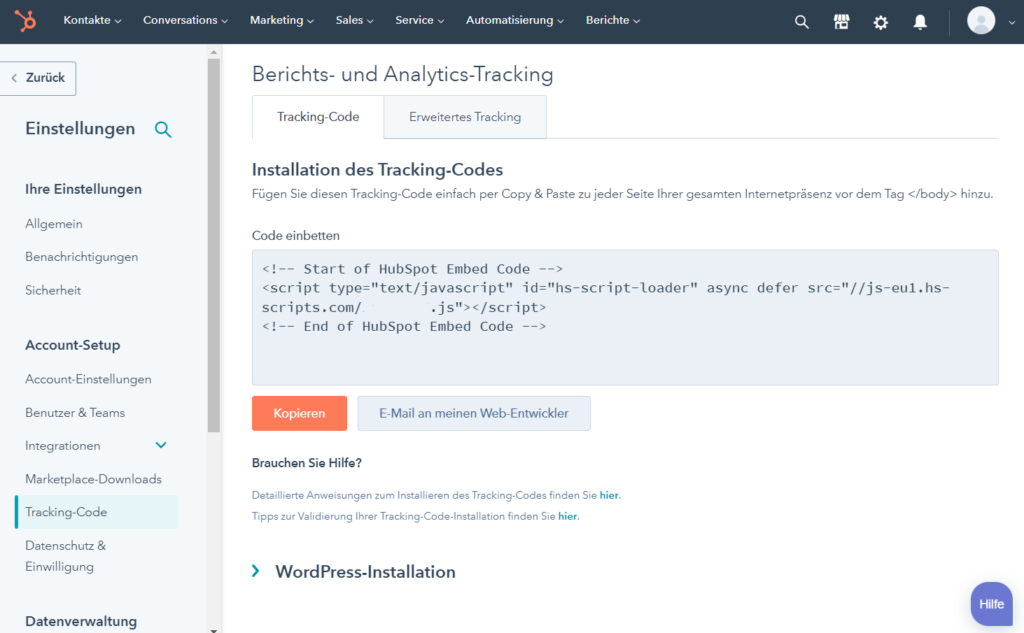Search settings using the teal magnifier icon

pyautogui.click(x=163, y=129)
